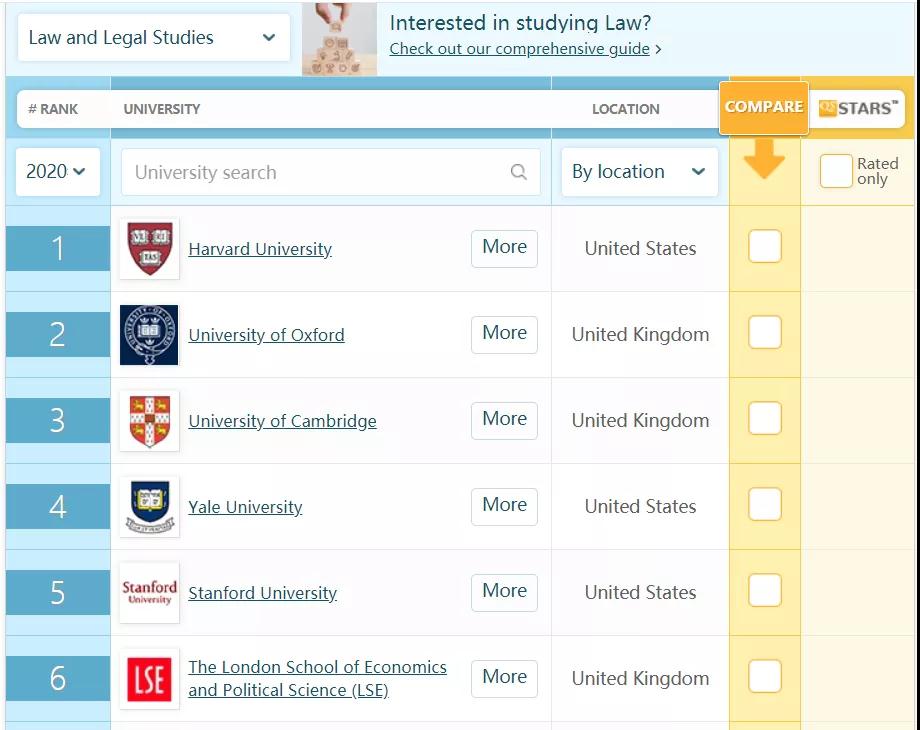Image resolution: width=920 pixels, height=730 pixels.
Task: Open the 2020 year dropdown
Action: 57,172
